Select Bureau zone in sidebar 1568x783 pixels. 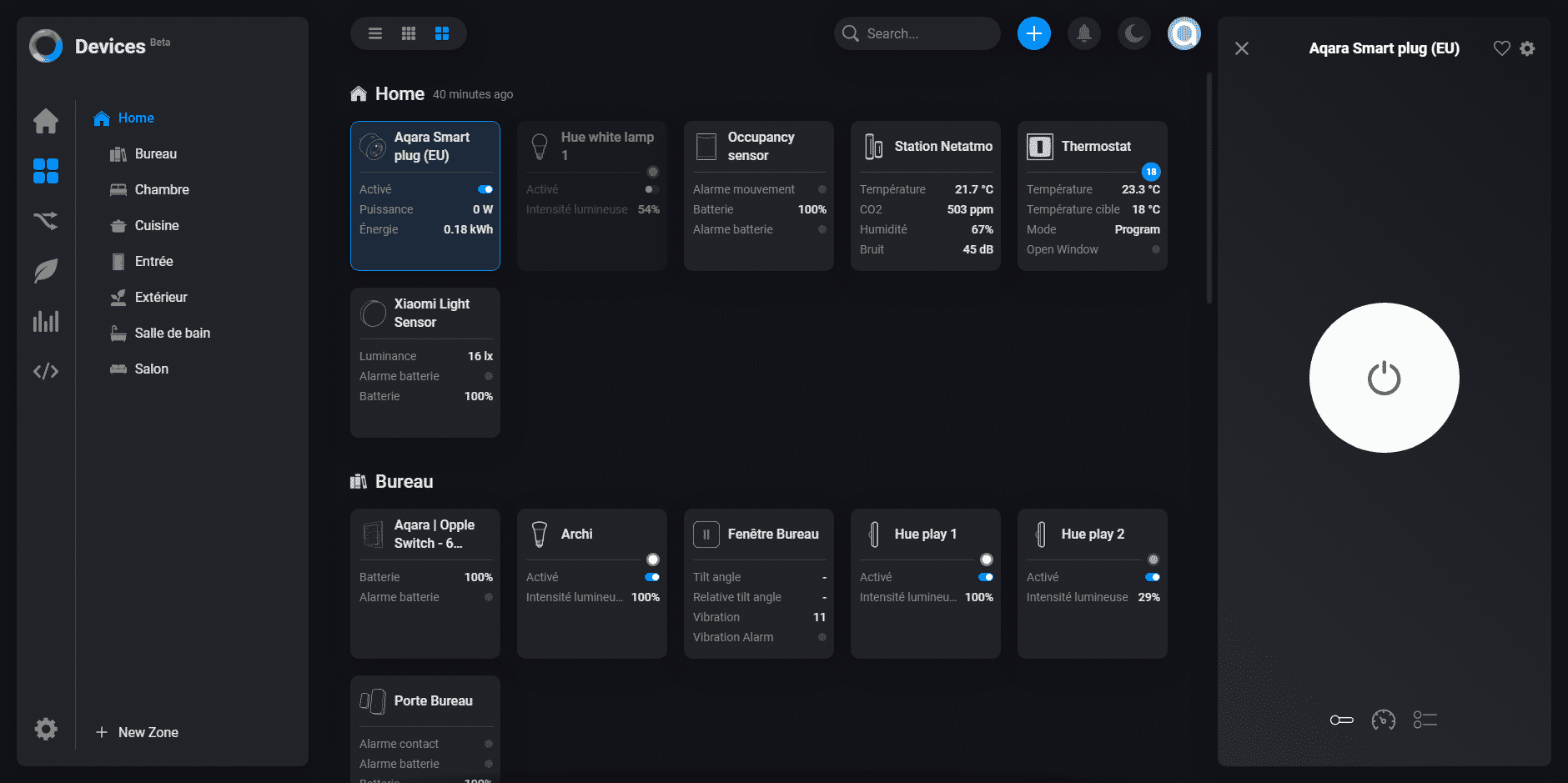tap(143, 153)
